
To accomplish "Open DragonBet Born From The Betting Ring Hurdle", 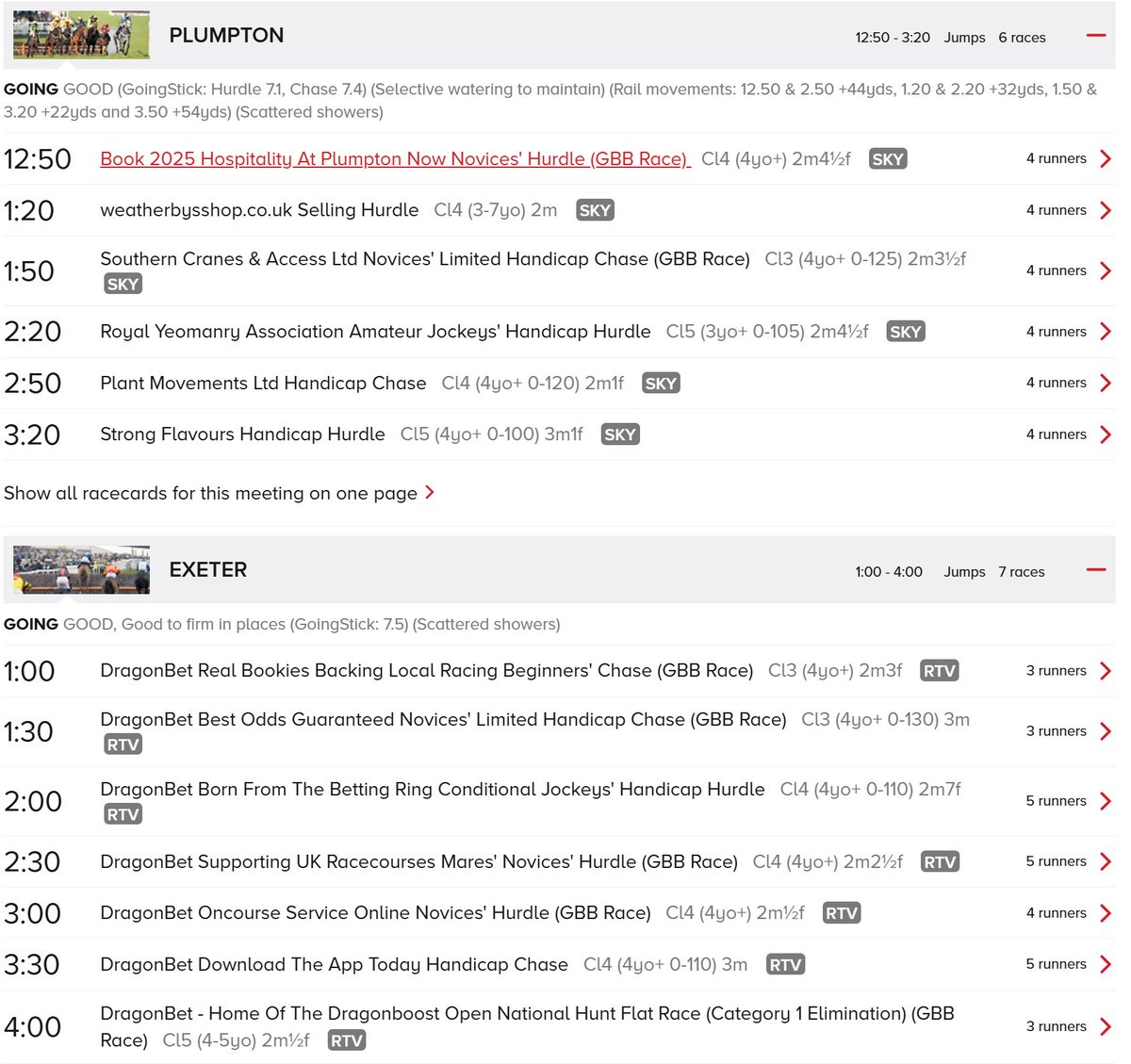I will (433, 790).
